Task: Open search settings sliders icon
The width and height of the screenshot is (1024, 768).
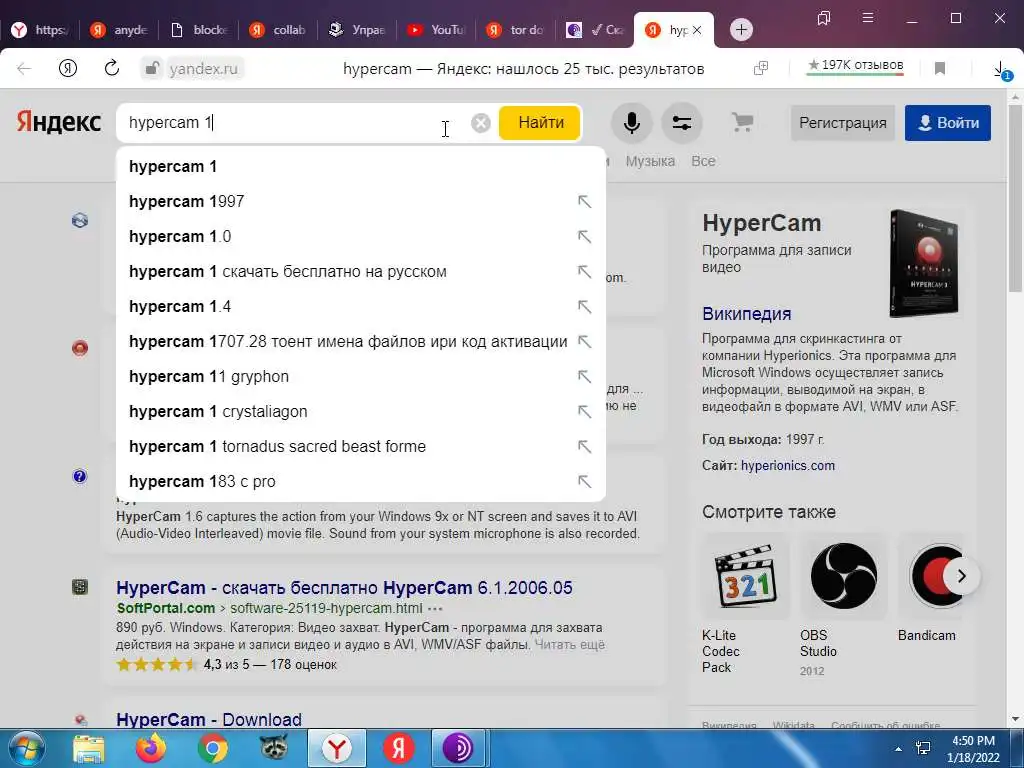Action: (x=682, y=123)
